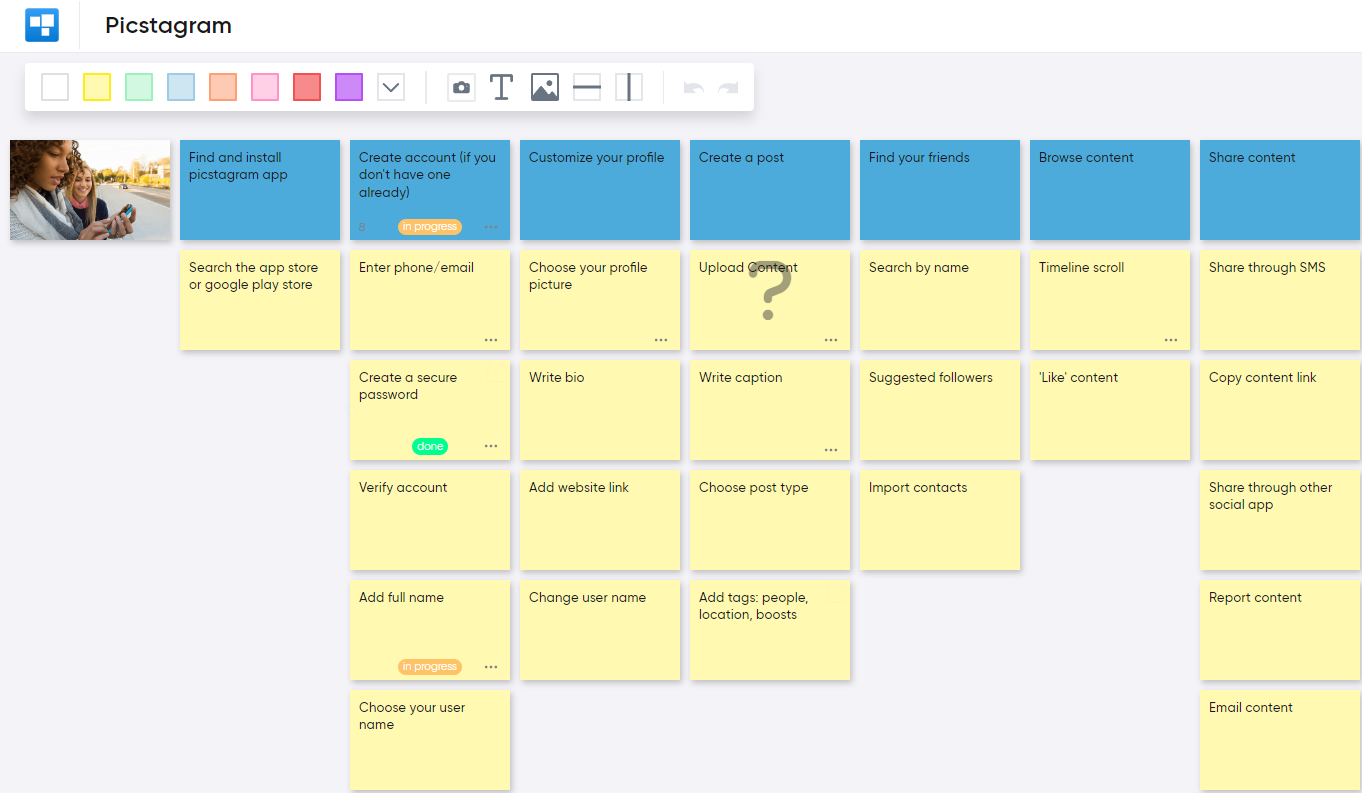Undo the last action
The image size is (1362, 793).
click(693, 88)
